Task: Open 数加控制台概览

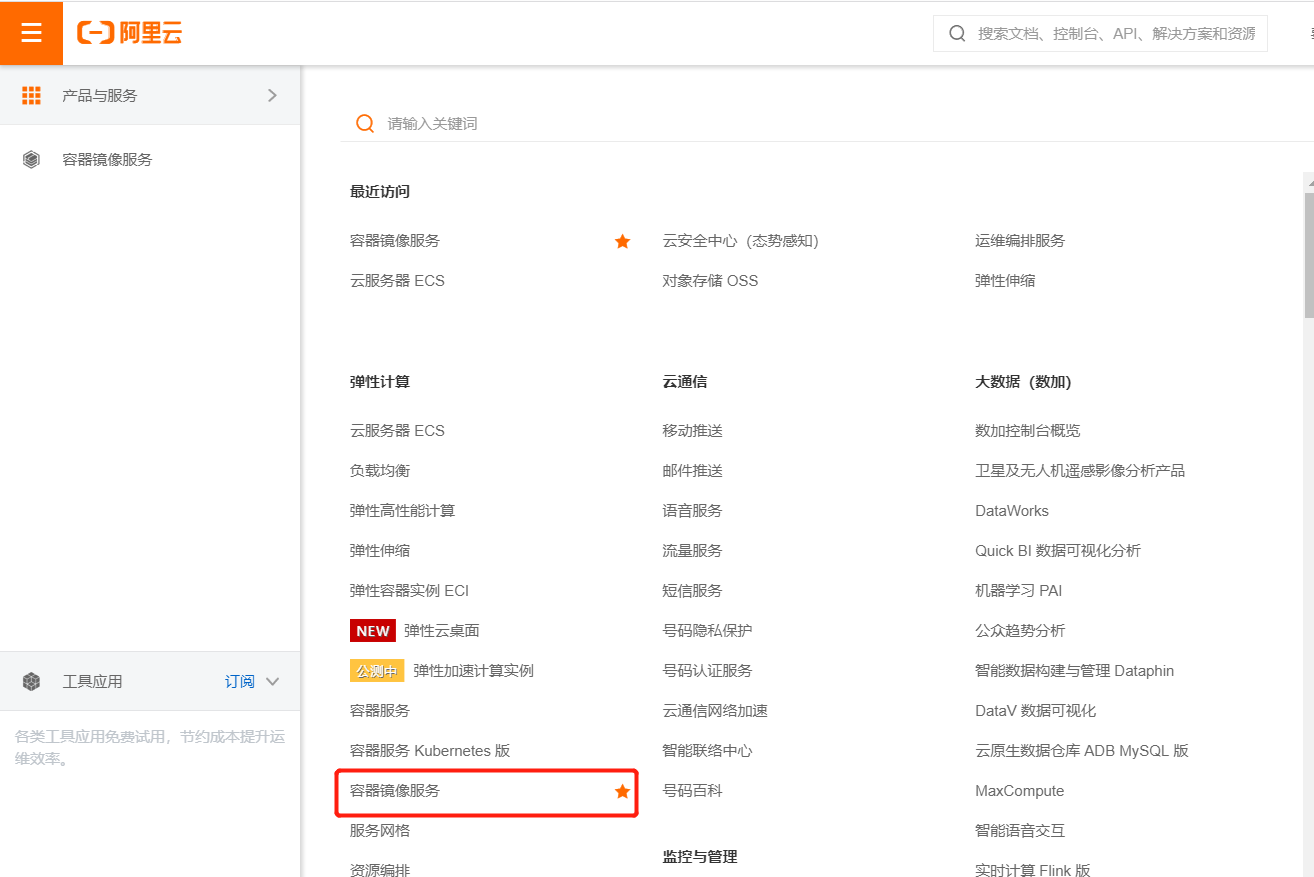Action: (1028, 431)
